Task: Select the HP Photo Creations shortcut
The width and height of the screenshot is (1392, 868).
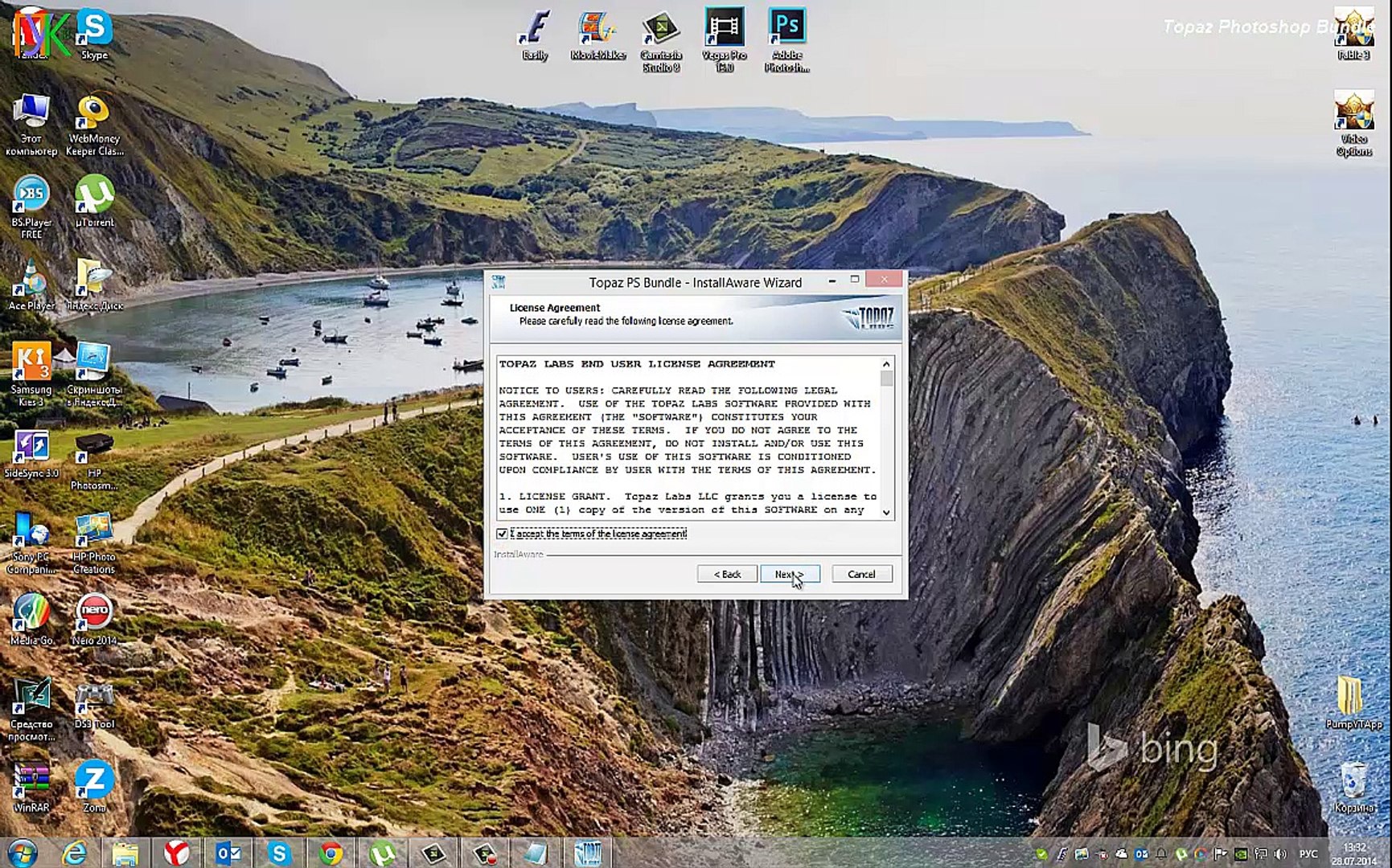Action: [x=94, y=542]
